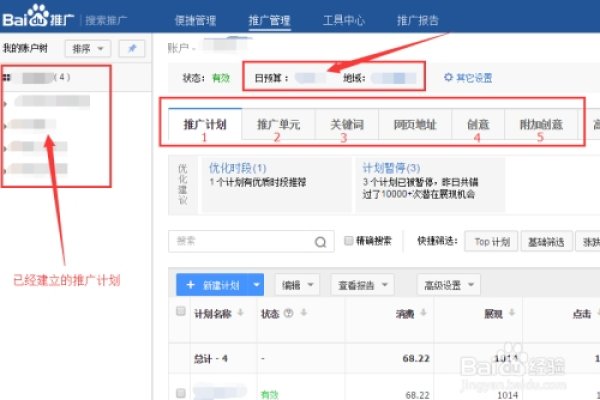This screenshot has width=600, height=400.
Task: Expand the first plan in account tree
Action: tap(5, 103)
